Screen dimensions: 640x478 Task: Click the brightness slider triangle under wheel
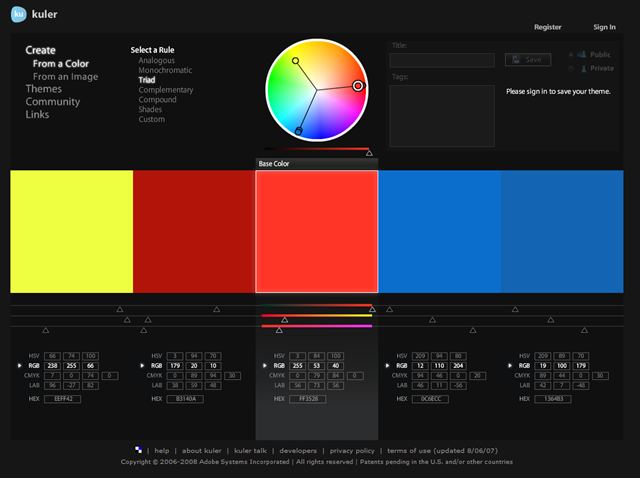coord(369,153)
